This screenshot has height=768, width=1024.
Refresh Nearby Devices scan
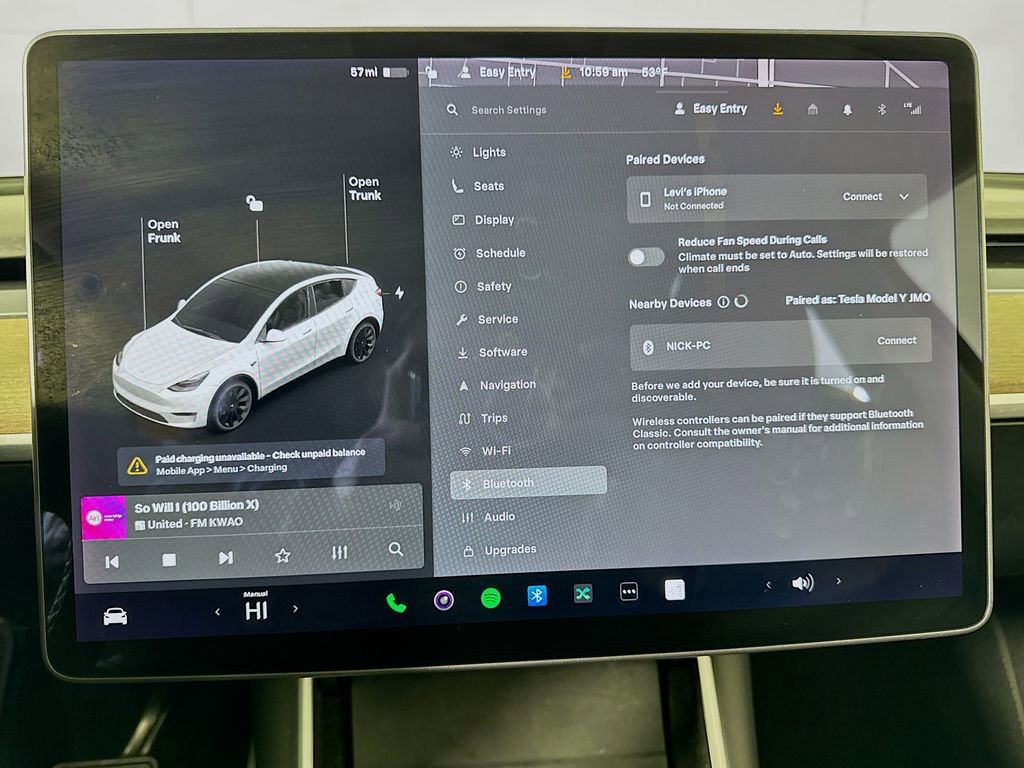[x=741, y=302]
